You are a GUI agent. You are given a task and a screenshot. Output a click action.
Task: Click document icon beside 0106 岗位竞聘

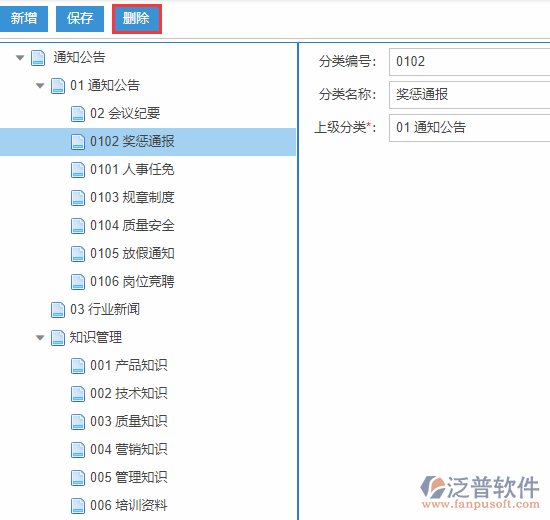(x=78, y=282)
